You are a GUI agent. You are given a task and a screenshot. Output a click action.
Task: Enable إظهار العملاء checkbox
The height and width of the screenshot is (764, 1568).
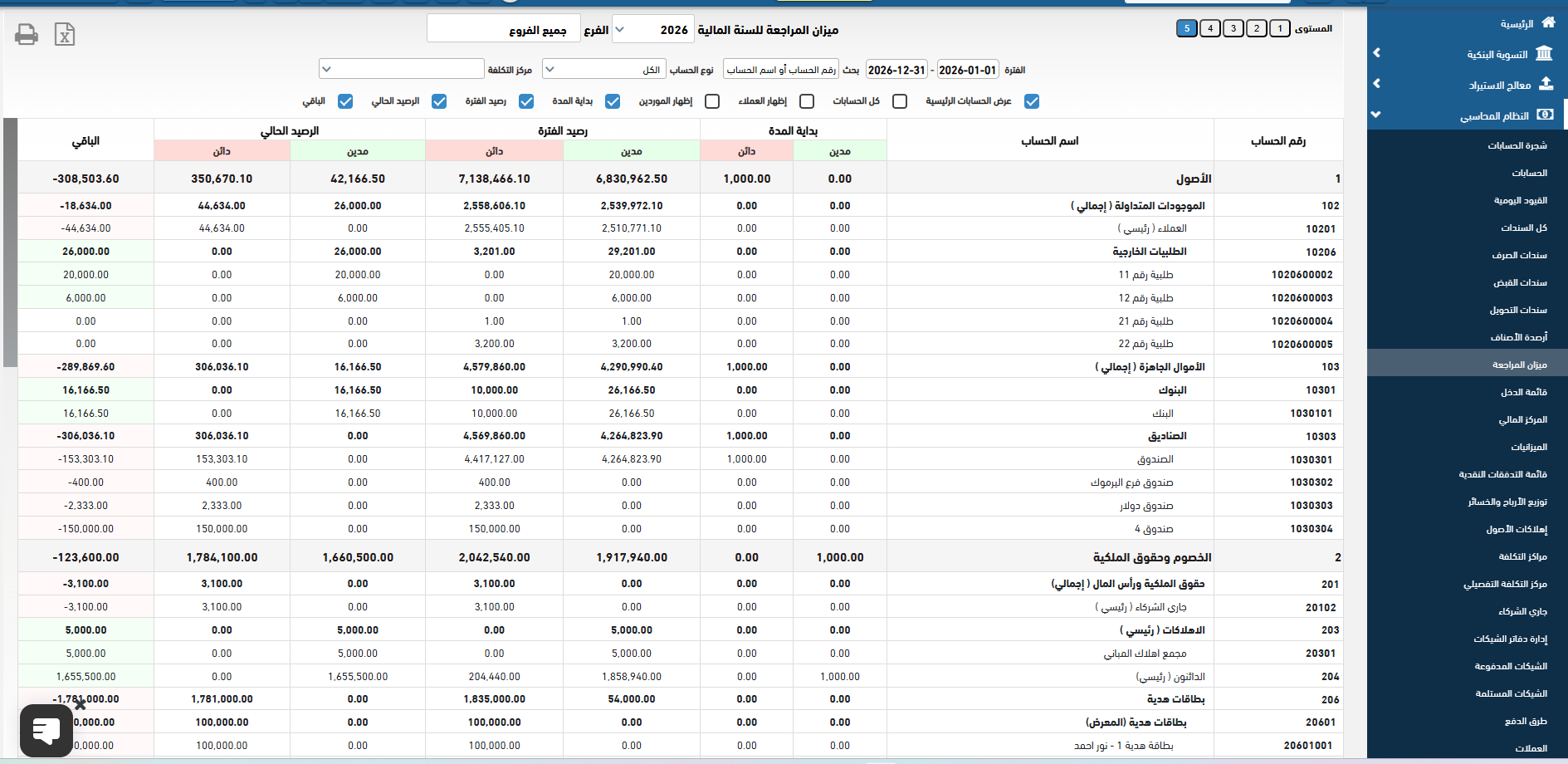[x=807, y=101]
